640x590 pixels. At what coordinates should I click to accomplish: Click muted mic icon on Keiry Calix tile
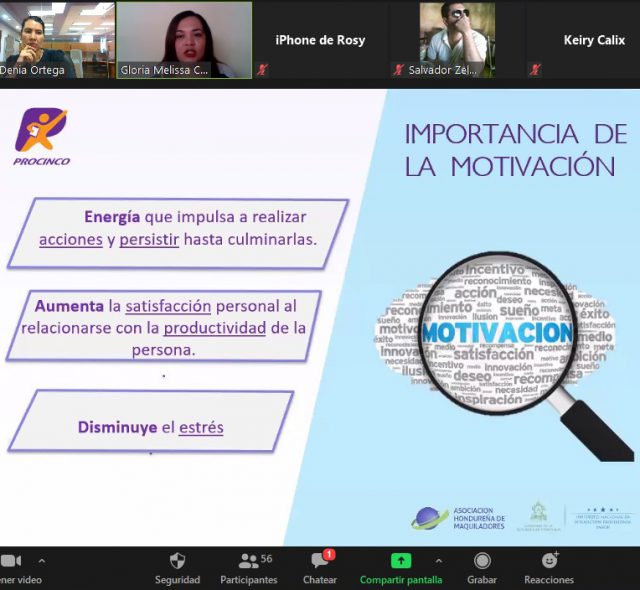click(x=535, y=70)
